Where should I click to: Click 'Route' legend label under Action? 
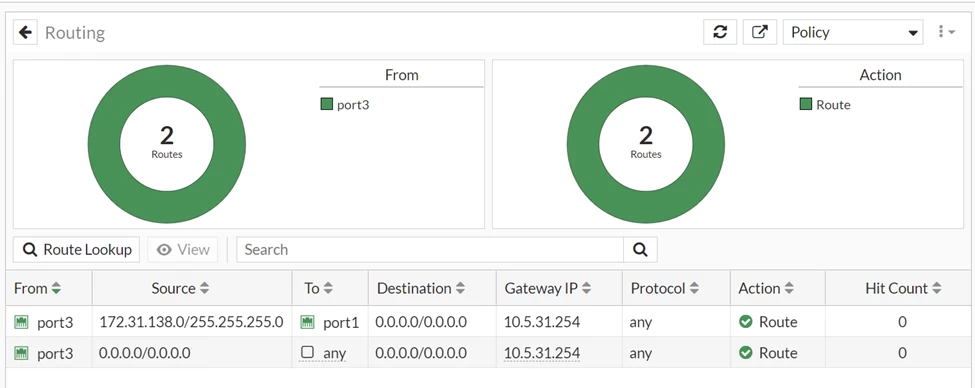click(x=833, y=104)
